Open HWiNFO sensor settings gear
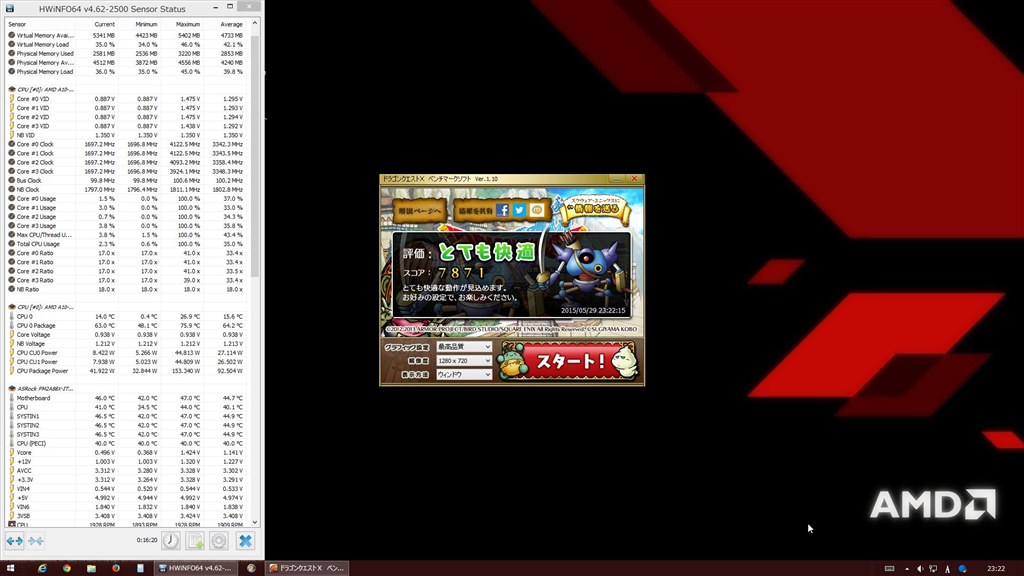1024x576 pixels. 219,541
